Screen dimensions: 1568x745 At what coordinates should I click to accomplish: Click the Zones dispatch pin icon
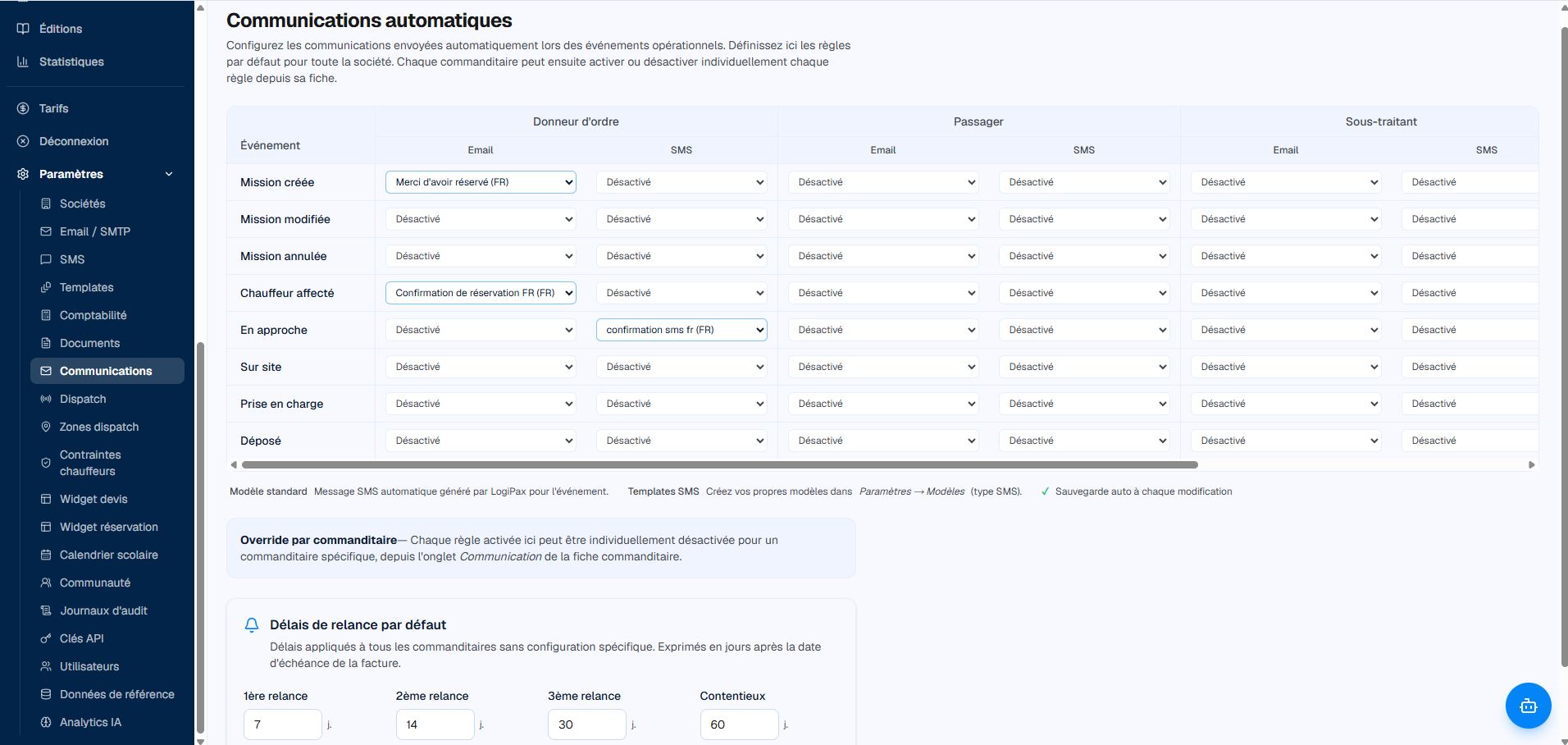click(46, 427)
